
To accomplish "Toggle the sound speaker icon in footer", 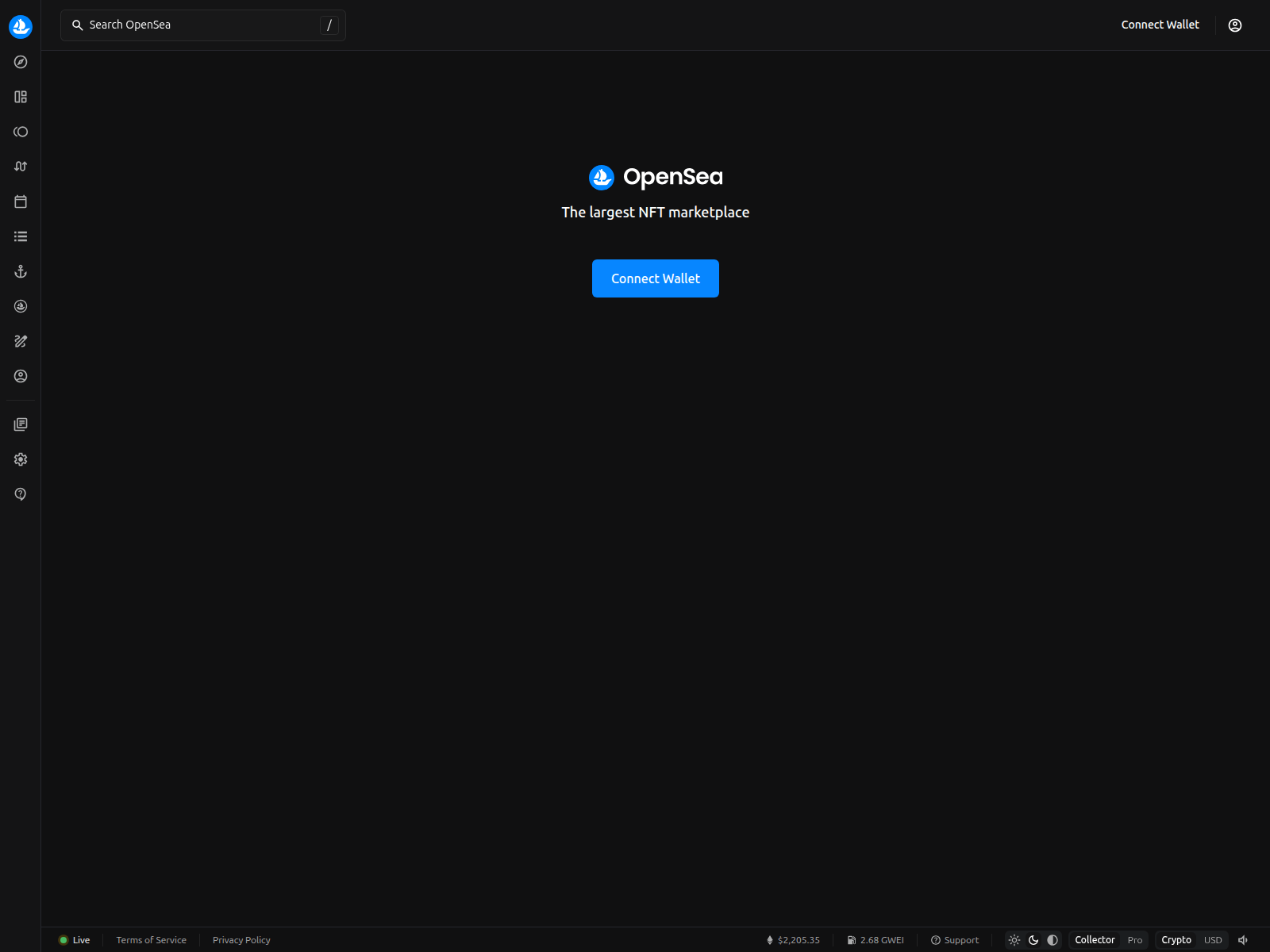I will pos(1243,940).
